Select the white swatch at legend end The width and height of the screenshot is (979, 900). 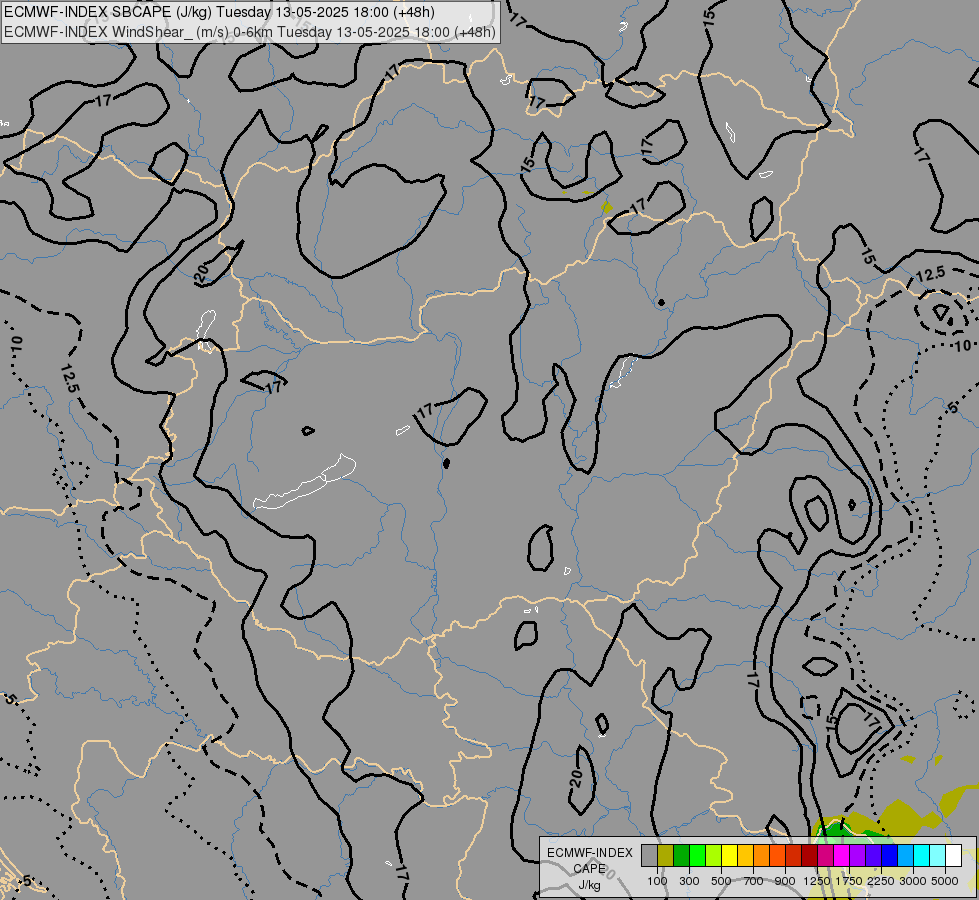[x=953, y=855]
